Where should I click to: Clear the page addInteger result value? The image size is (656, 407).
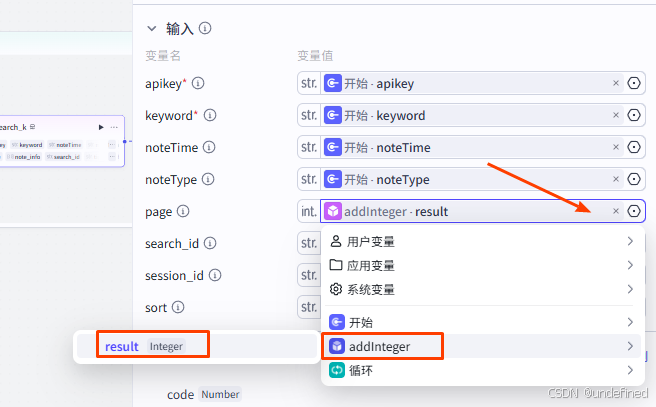616,211
